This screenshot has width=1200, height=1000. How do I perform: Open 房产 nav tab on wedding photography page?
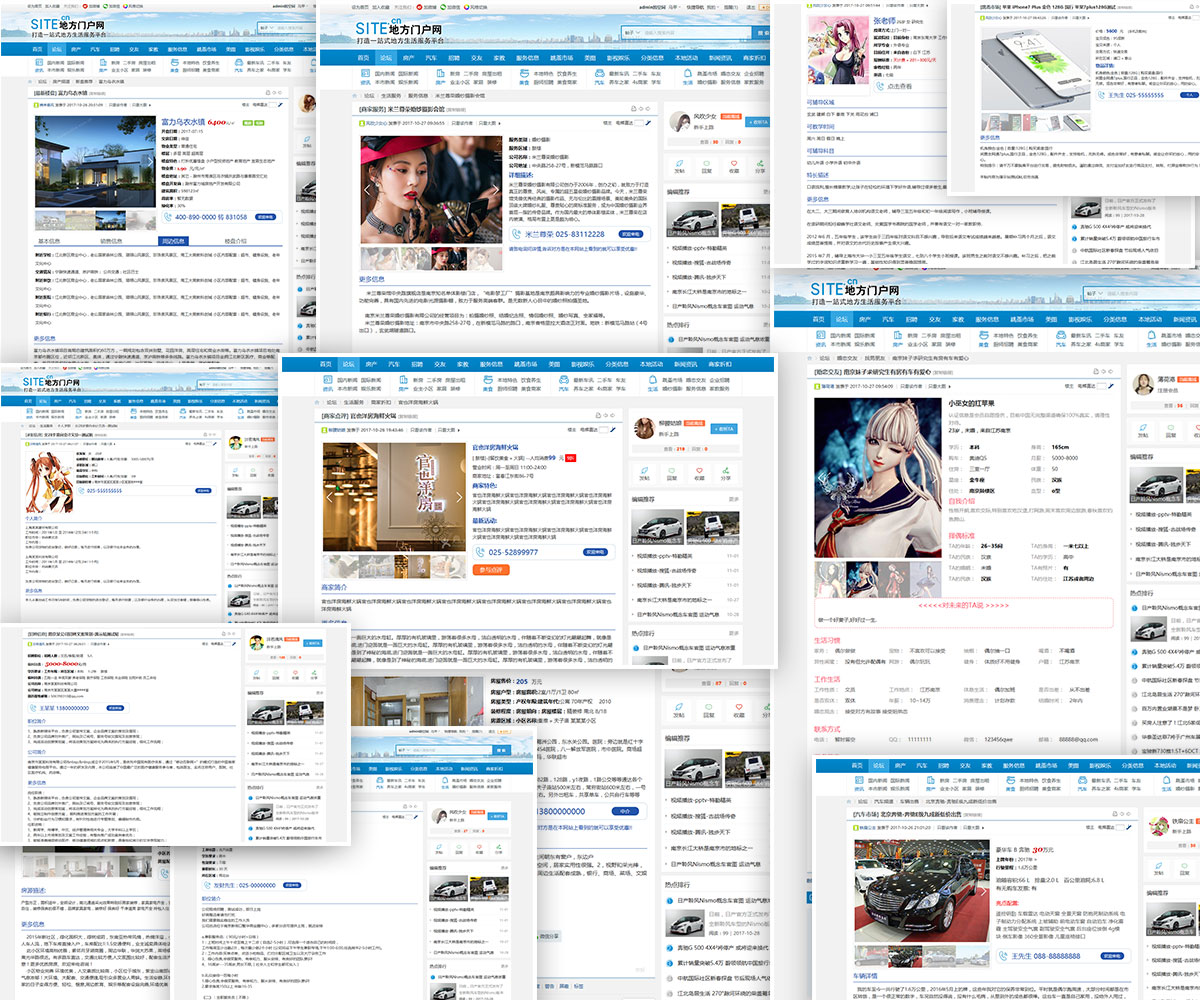click(x=409, y=58)
